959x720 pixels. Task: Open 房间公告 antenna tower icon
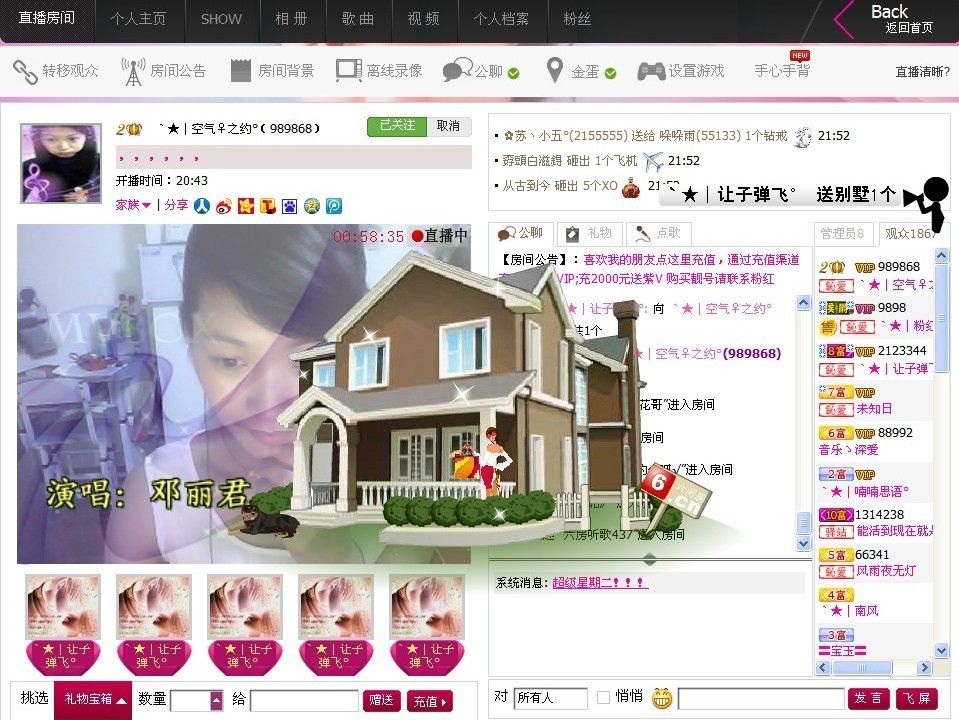tap(133, 72)
